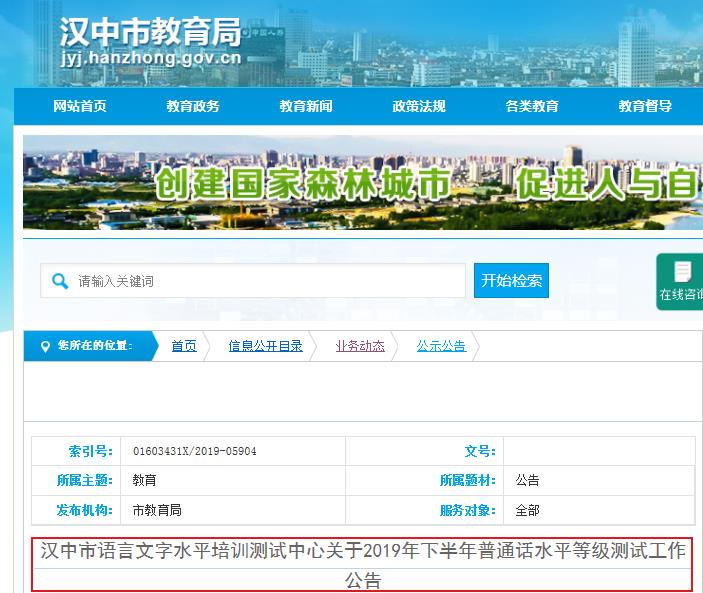Select the 教育新闻 navigation item
703x593 pixels.
306,106
